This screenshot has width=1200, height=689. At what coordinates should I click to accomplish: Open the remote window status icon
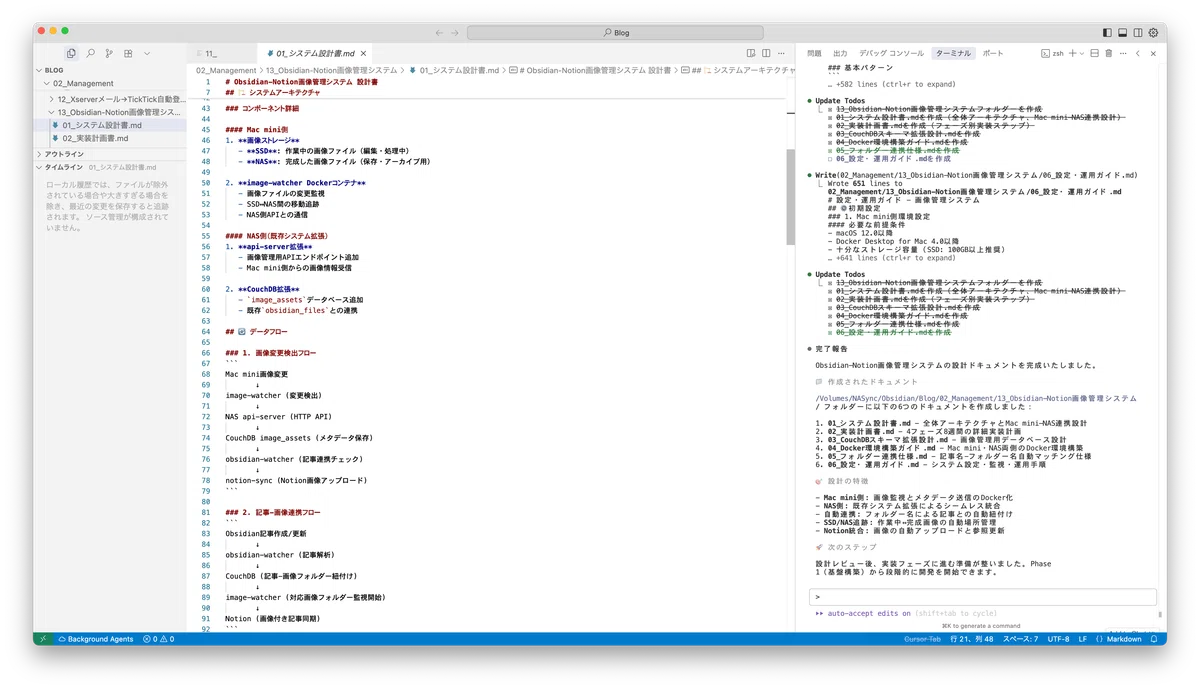[42, 639]
